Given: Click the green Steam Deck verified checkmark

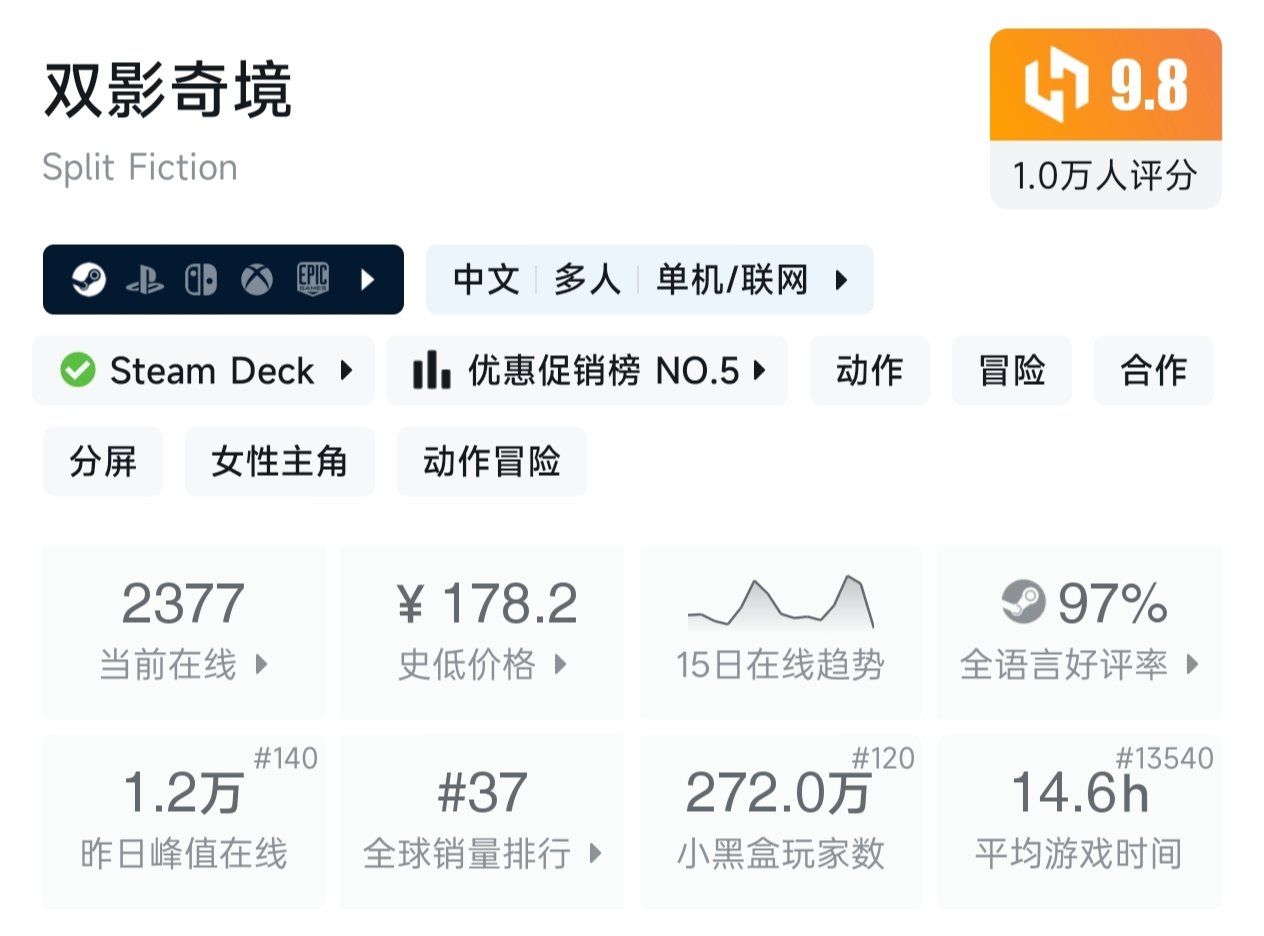Looking at the screenshot, I should pyautogui.click(x=78, y=371).
